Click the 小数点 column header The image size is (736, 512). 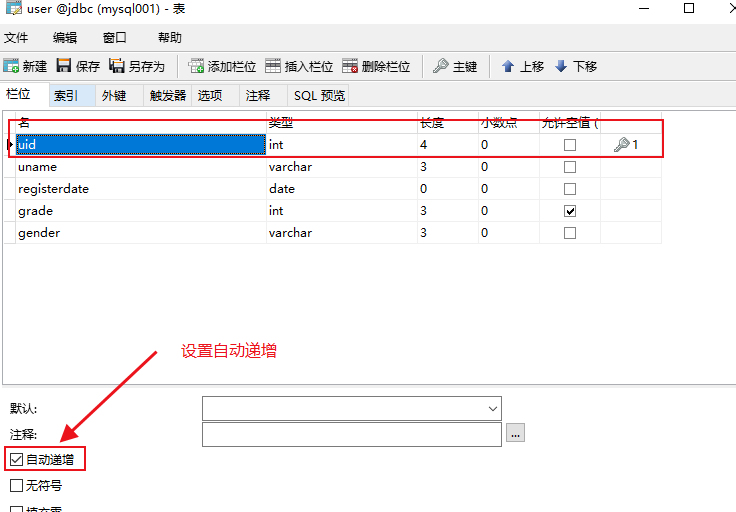coord(509,123)
